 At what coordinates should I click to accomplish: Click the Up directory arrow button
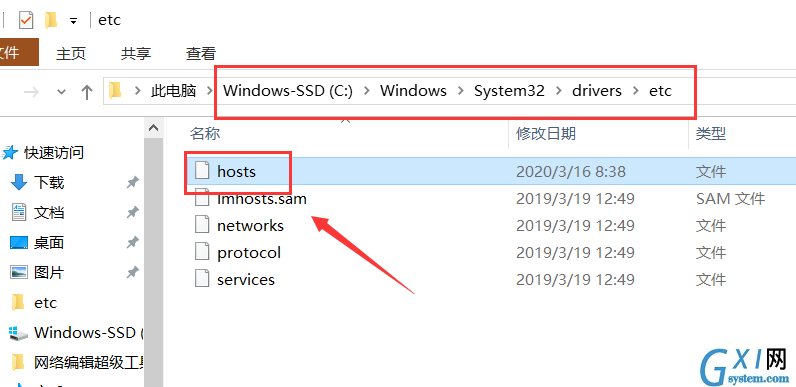coord(87,91)
